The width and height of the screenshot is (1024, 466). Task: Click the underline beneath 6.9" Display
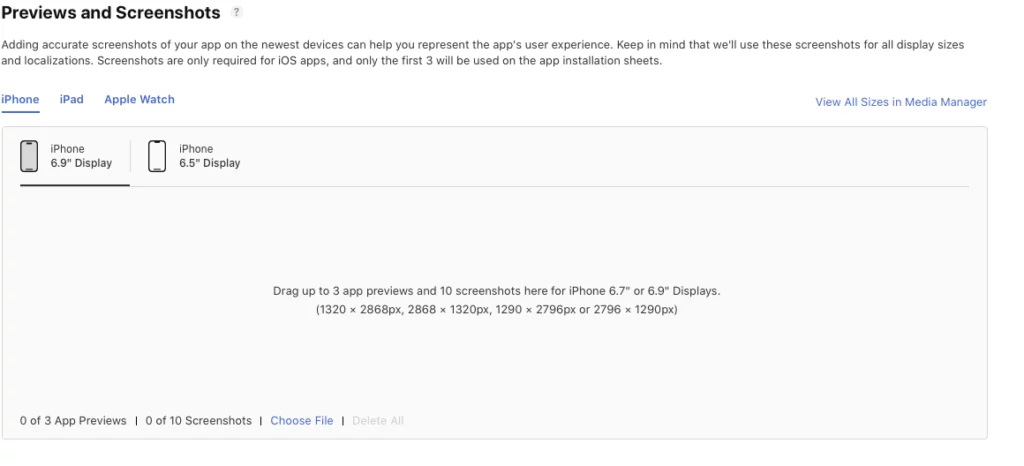coord(75,186)
